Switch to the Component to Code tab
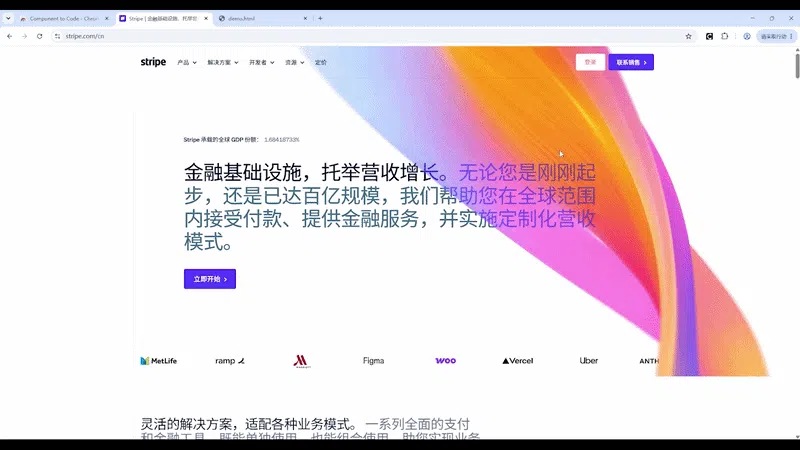The width and height of the screenshot is (800, 450). click(64, 18)
